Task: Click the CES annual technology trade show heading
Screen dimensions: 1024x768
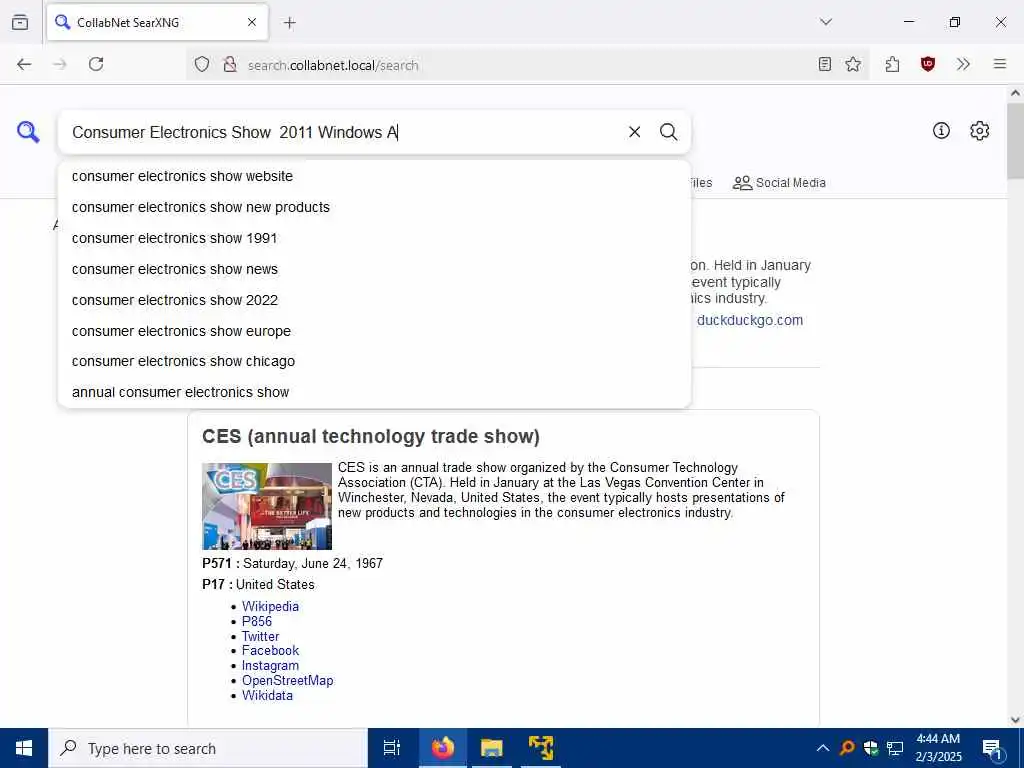Action: pos(370,436)
